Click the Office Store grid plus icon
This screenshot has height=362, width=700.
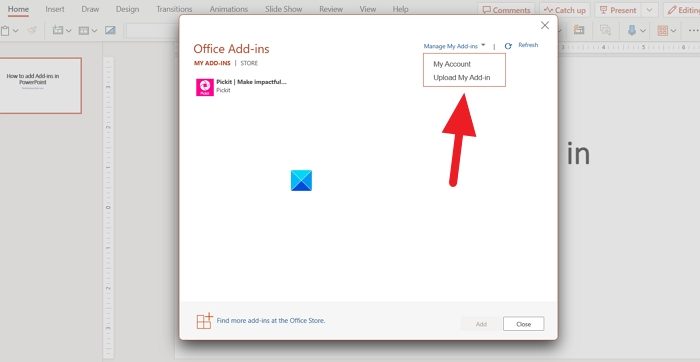click(204, 320)
